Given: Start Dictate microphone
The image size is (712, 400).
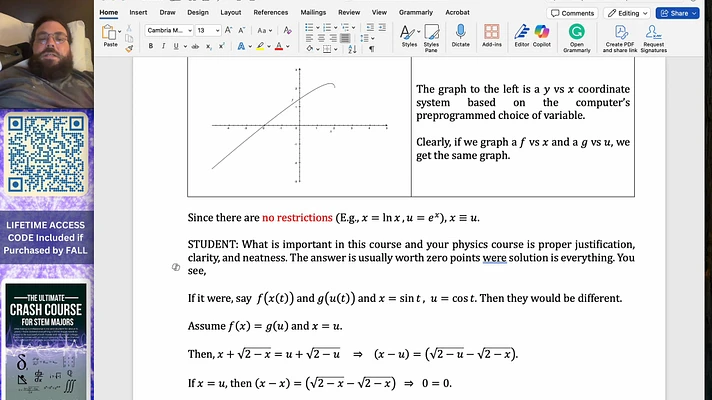Looking at the screenshot, I should (x=460, y=36).
